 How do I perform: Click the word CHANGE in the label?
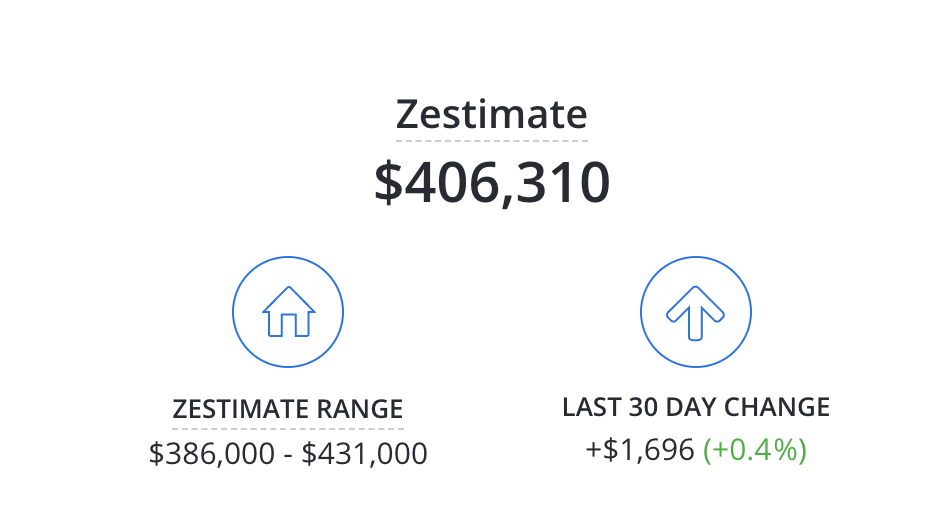point(777,408)
